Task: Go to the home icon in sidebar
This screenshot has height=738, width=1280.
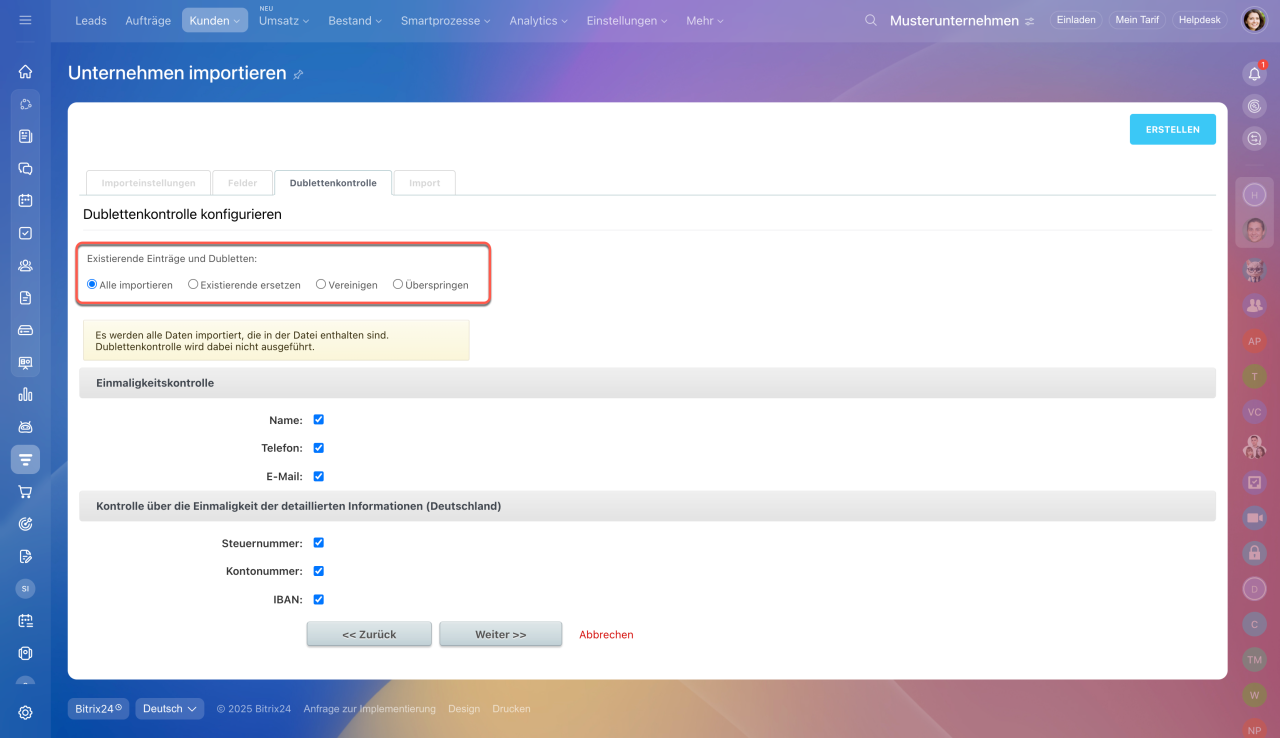Action: point(25,72)
